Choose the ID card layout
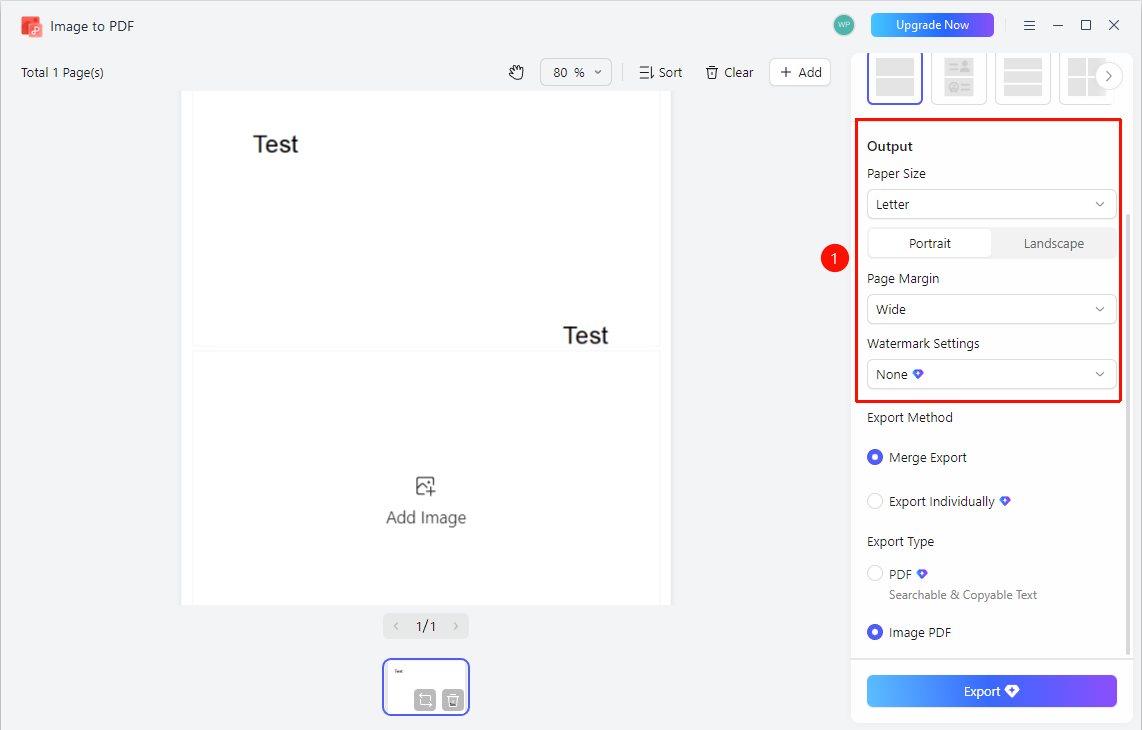Image resolution: width=1142 pixels, height=730 pixels. click(958, 78)
